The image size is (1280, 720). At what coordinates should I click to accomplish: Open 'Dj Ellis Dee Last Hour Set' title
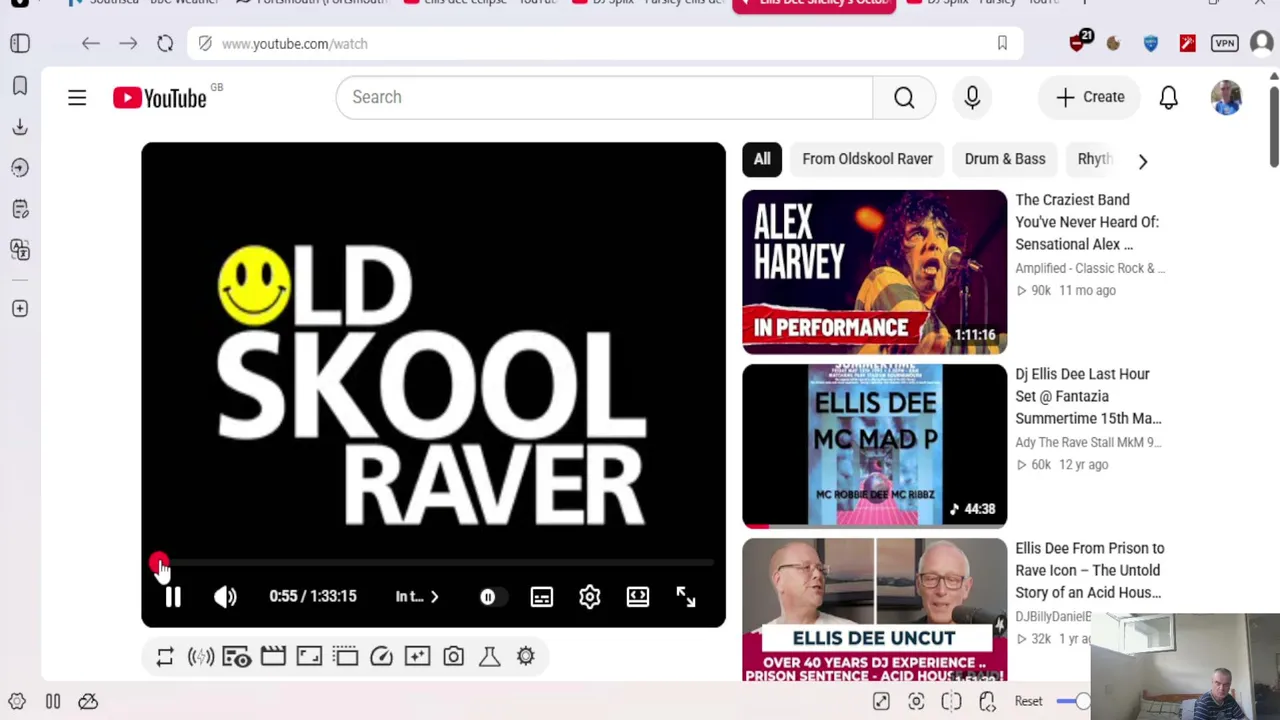(x=1088, y=396)
